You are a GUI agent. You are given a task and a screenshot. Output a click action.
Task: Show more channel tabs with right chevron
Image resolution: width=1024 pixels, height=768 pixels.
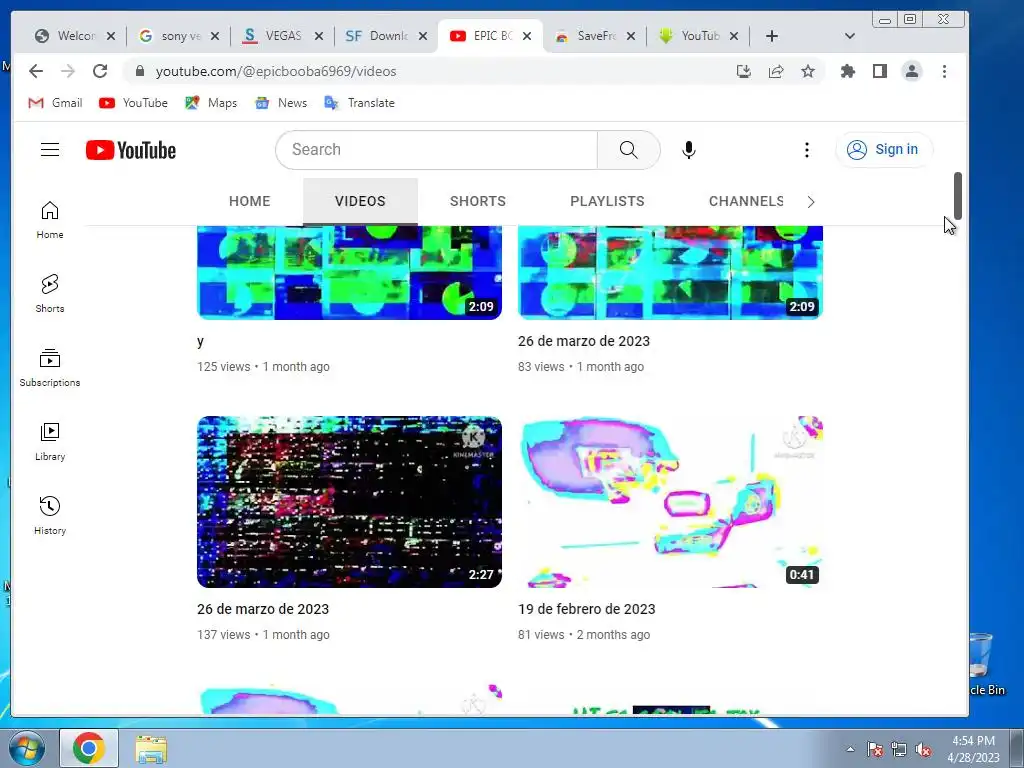pyautogui.click(x=810, y=202)
